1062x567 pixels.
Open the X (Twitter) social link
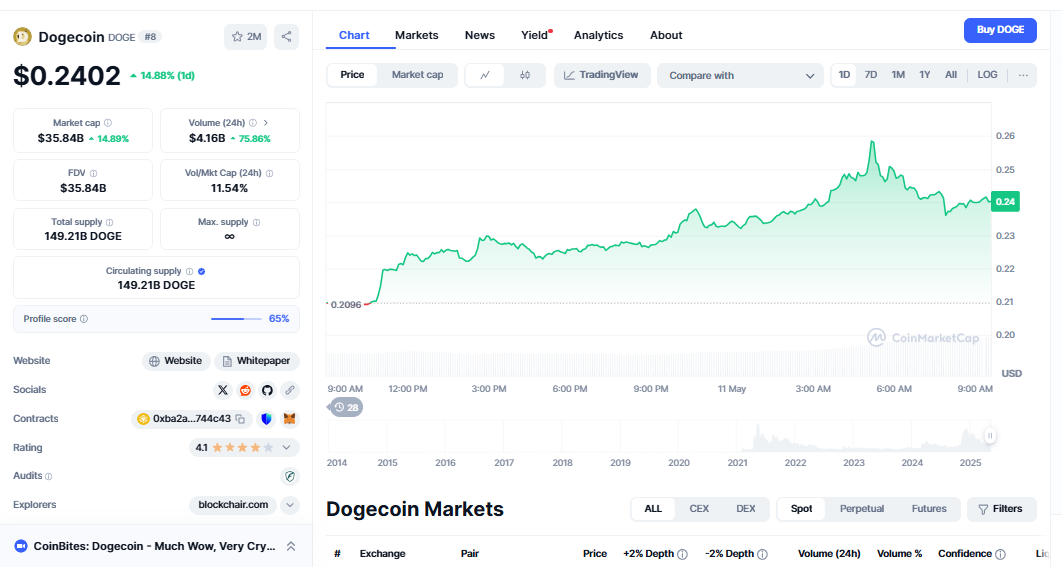pos(223,390)
